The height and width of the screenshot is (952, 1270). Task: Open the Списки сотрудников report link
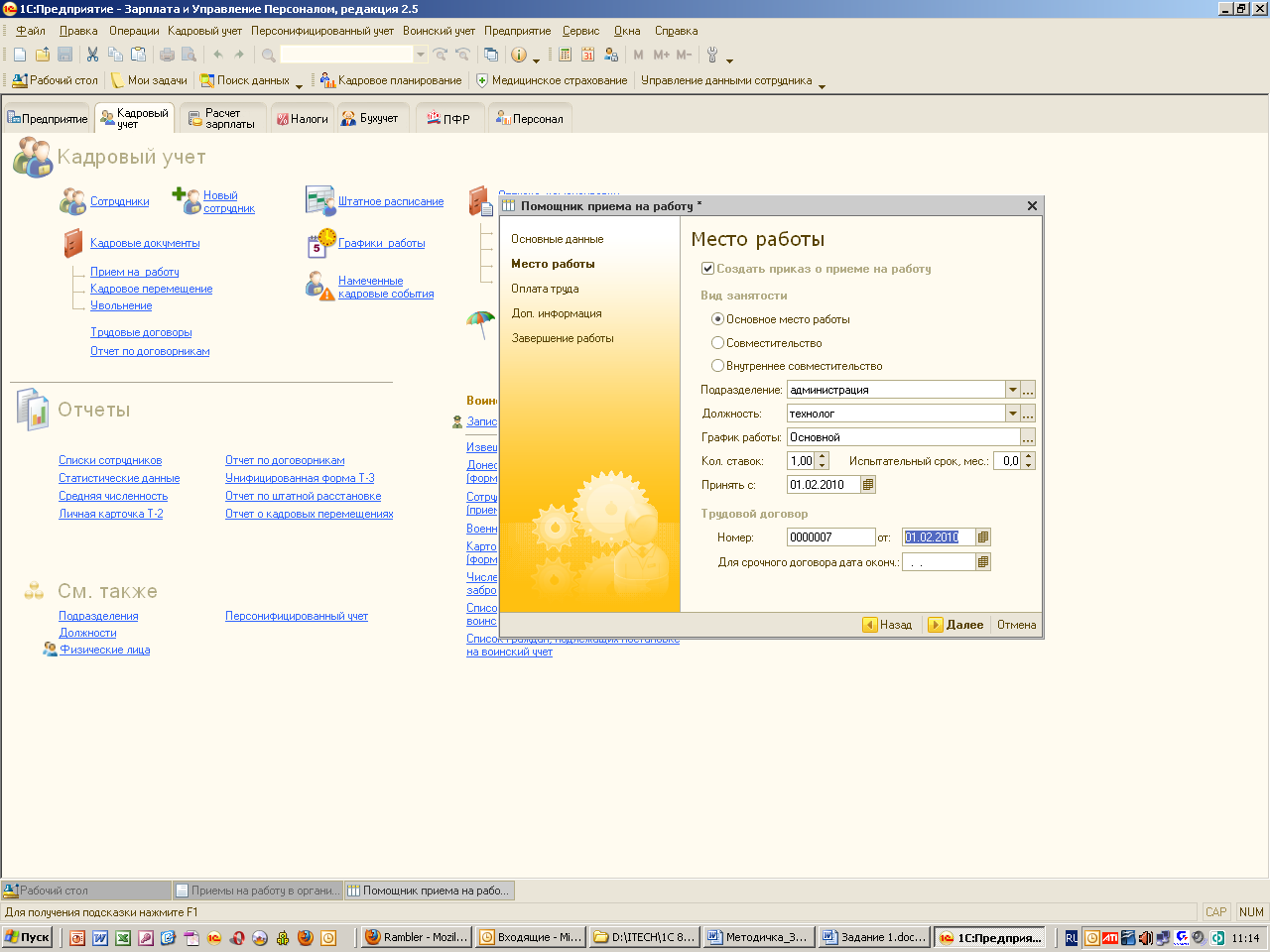(x=110, y=460)
